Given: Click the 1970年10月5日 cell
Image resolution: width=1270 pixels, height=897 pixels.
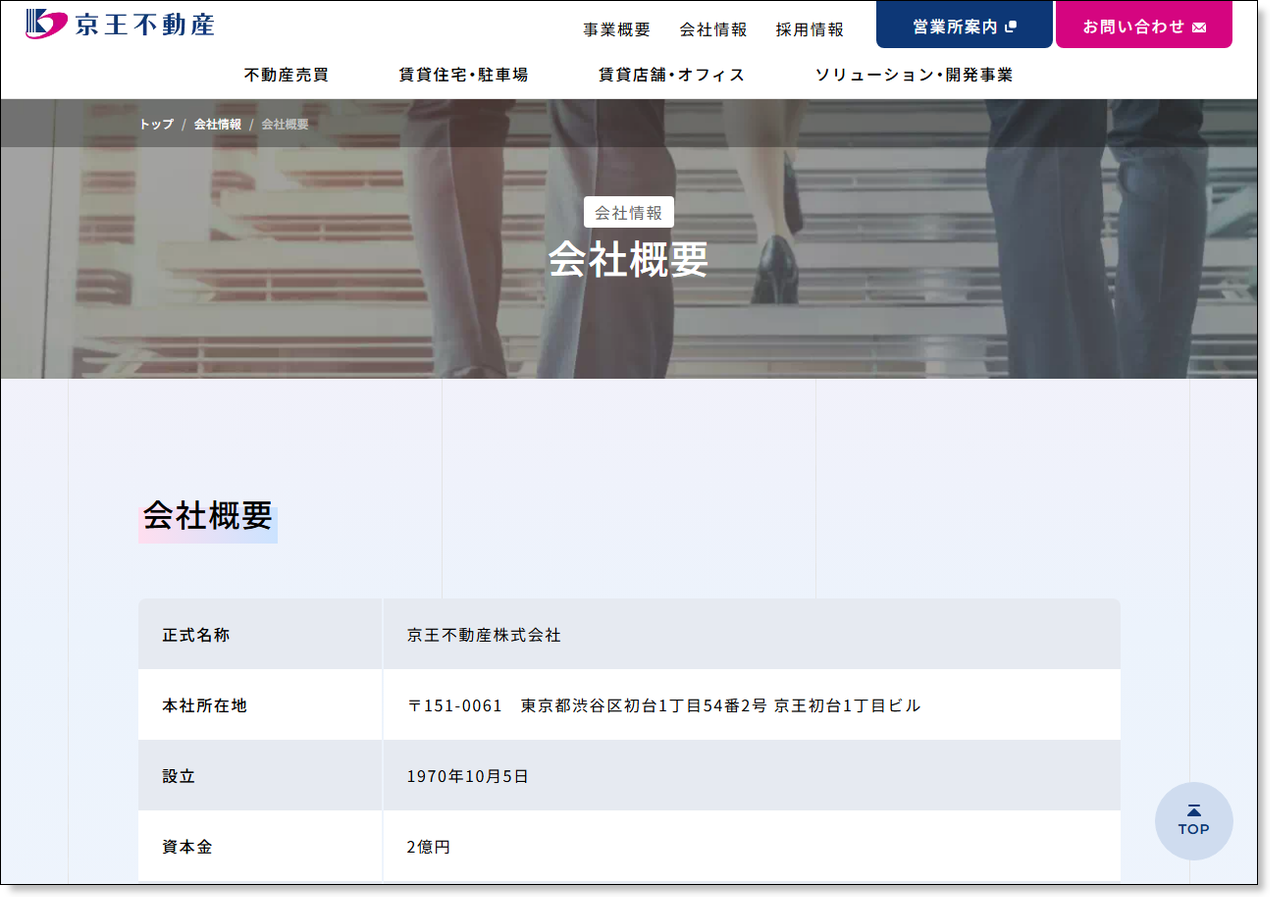Looking at the screenshot, I should tap(751, 776).
